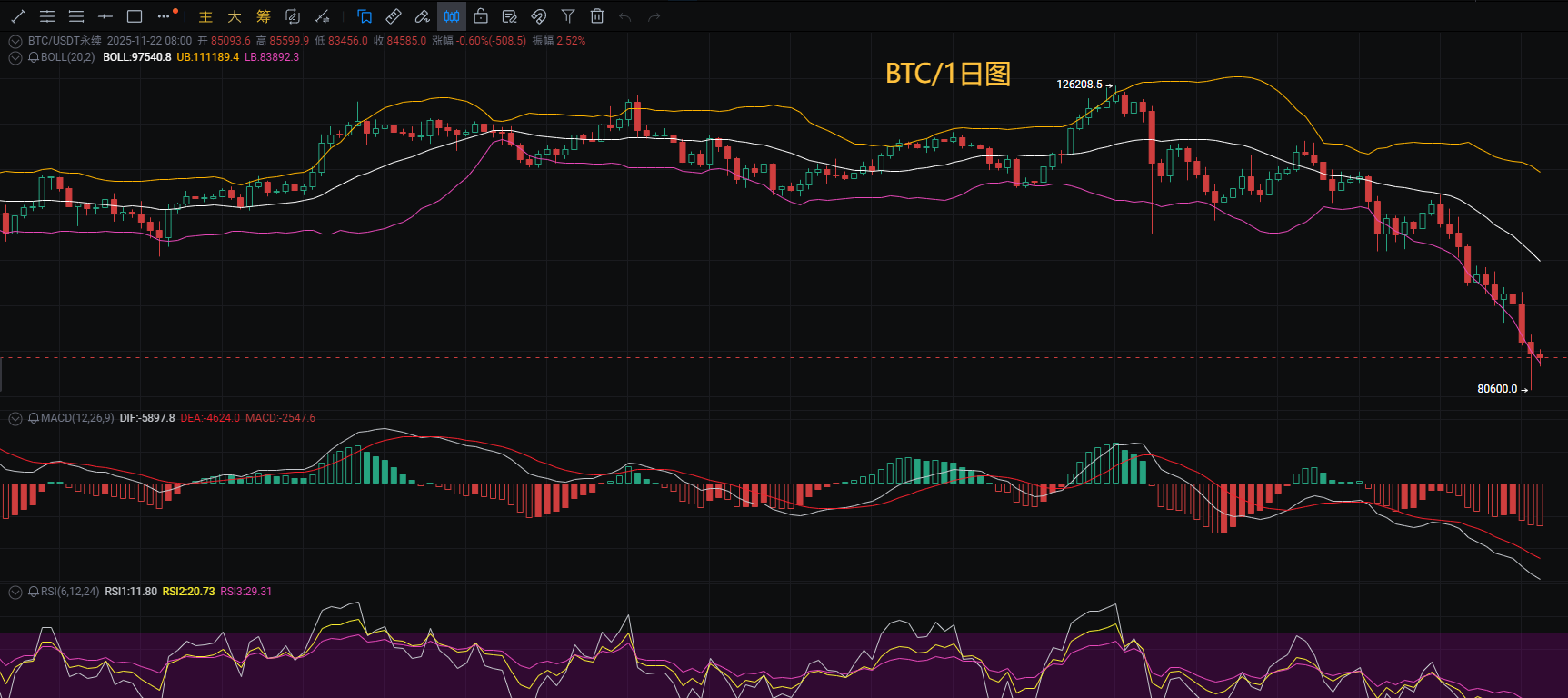Screen dimensions: 1568x698
Task: Select the horizontal ray line tool
Action: [105, 16]
